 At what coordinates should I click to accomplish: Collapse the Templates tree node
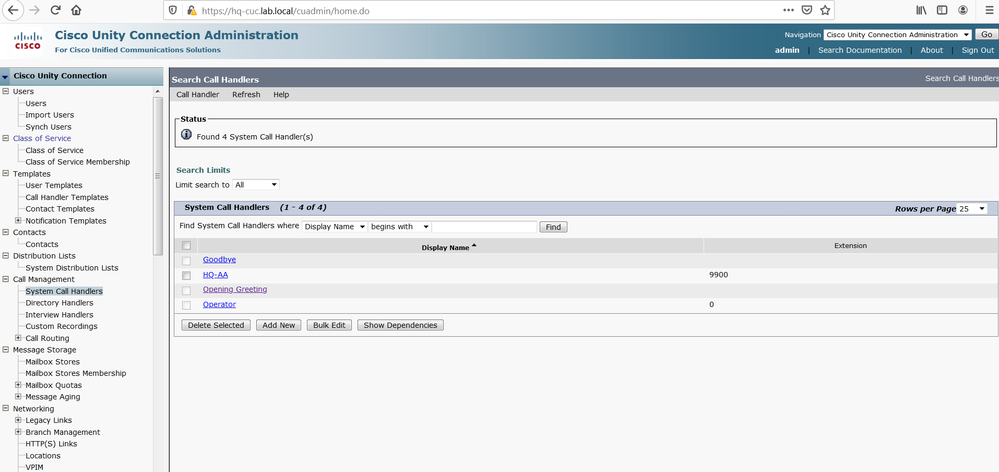coord(6,173)
